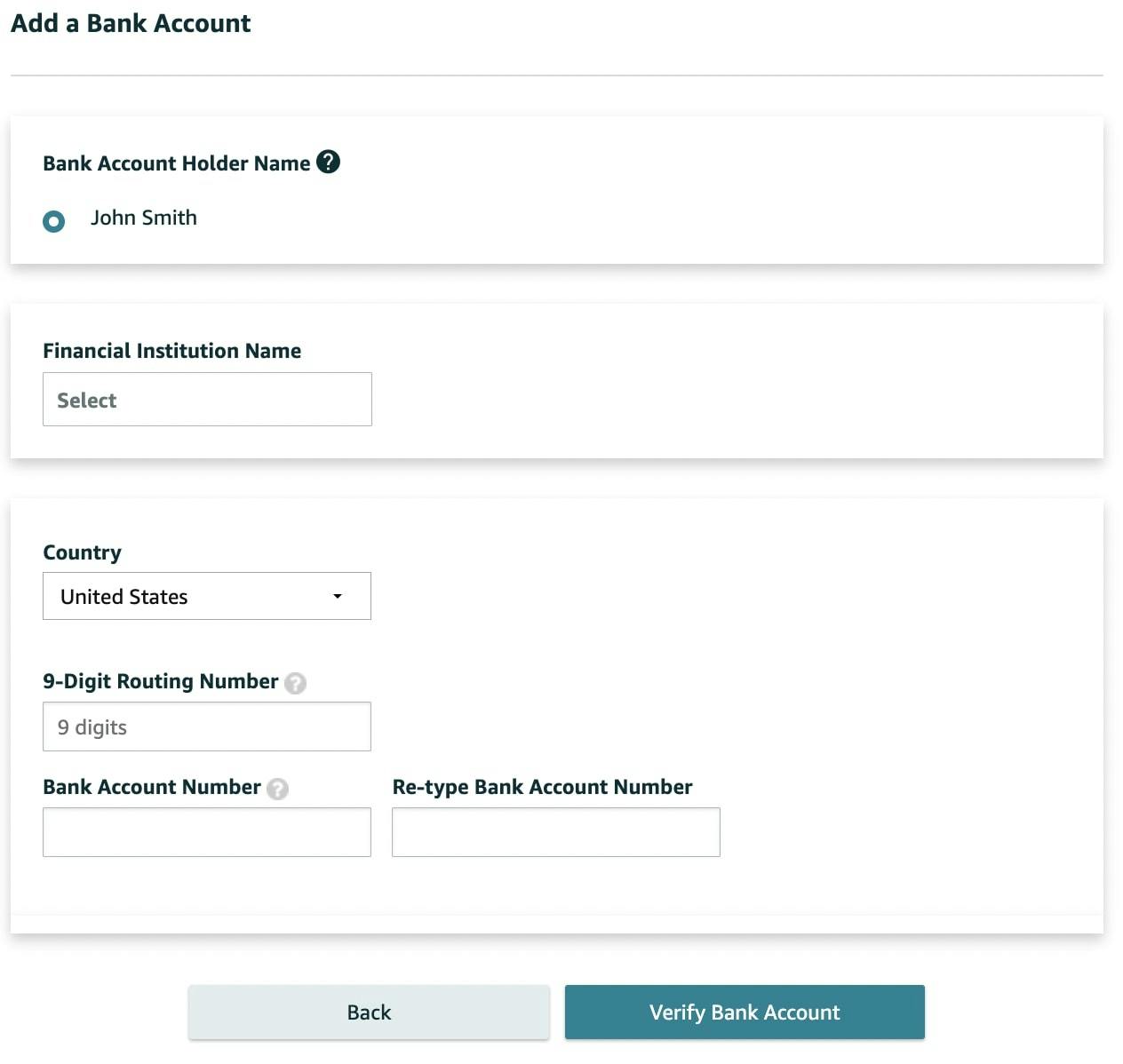The height and width of the screenshot is (1064, 1123).
Task: Click the help icon beside Bank Account Holder Name
Action: (328, 163)
